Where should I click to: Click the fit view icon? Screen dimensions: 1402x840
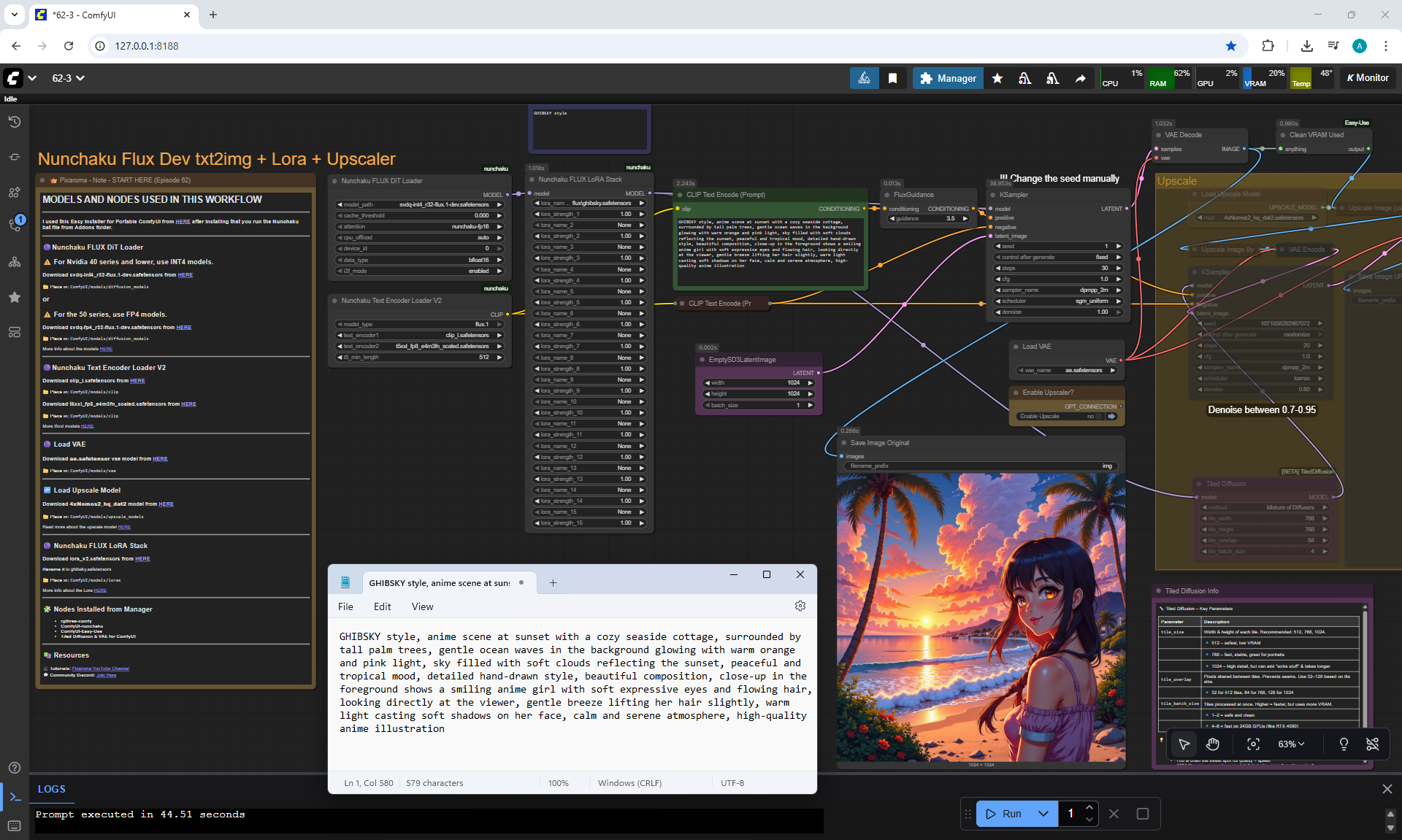(1253, 744)
